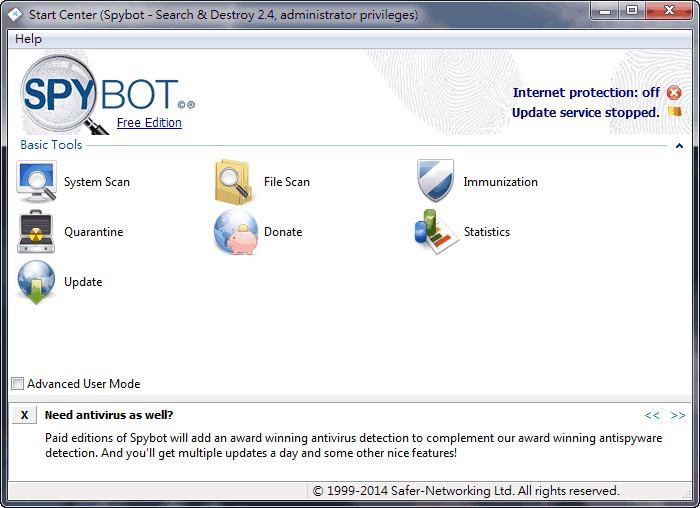Click the Donate label
The width and height of the screenshot is (700, 508).
[x=283, y=232]
